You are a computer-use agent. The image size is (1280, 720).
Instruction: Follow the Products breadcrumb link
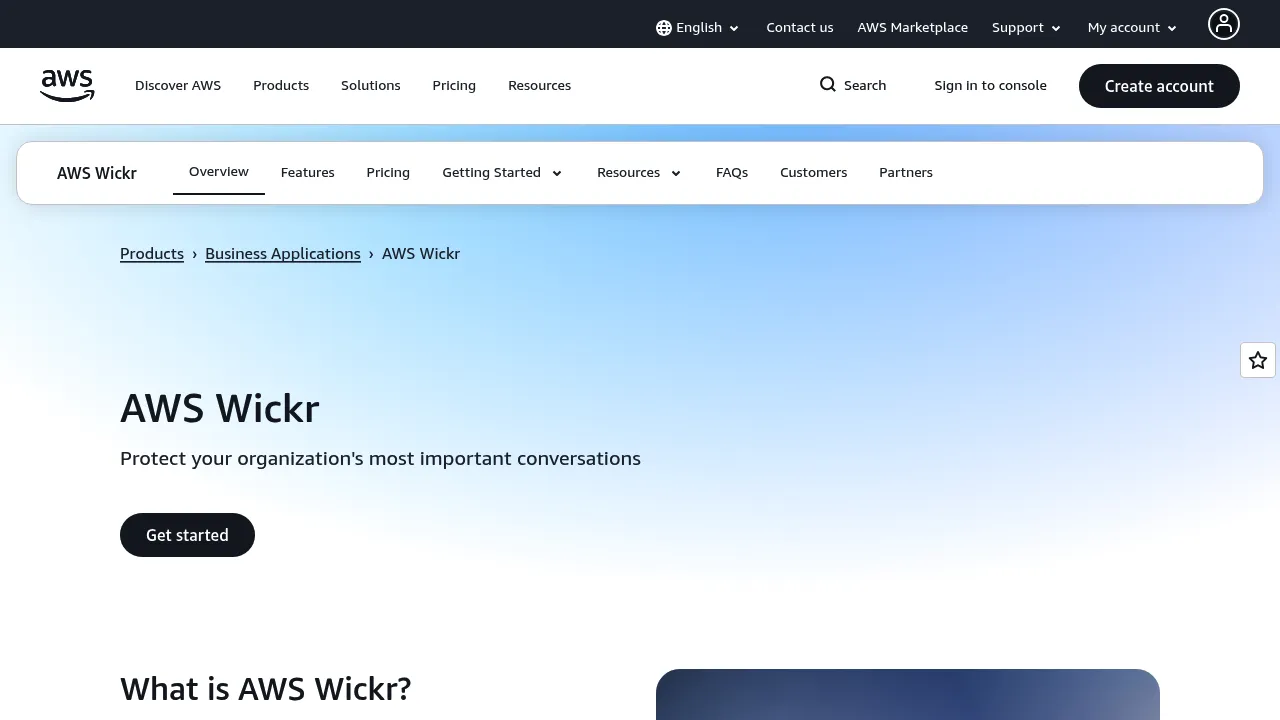(x=152, y=254)
